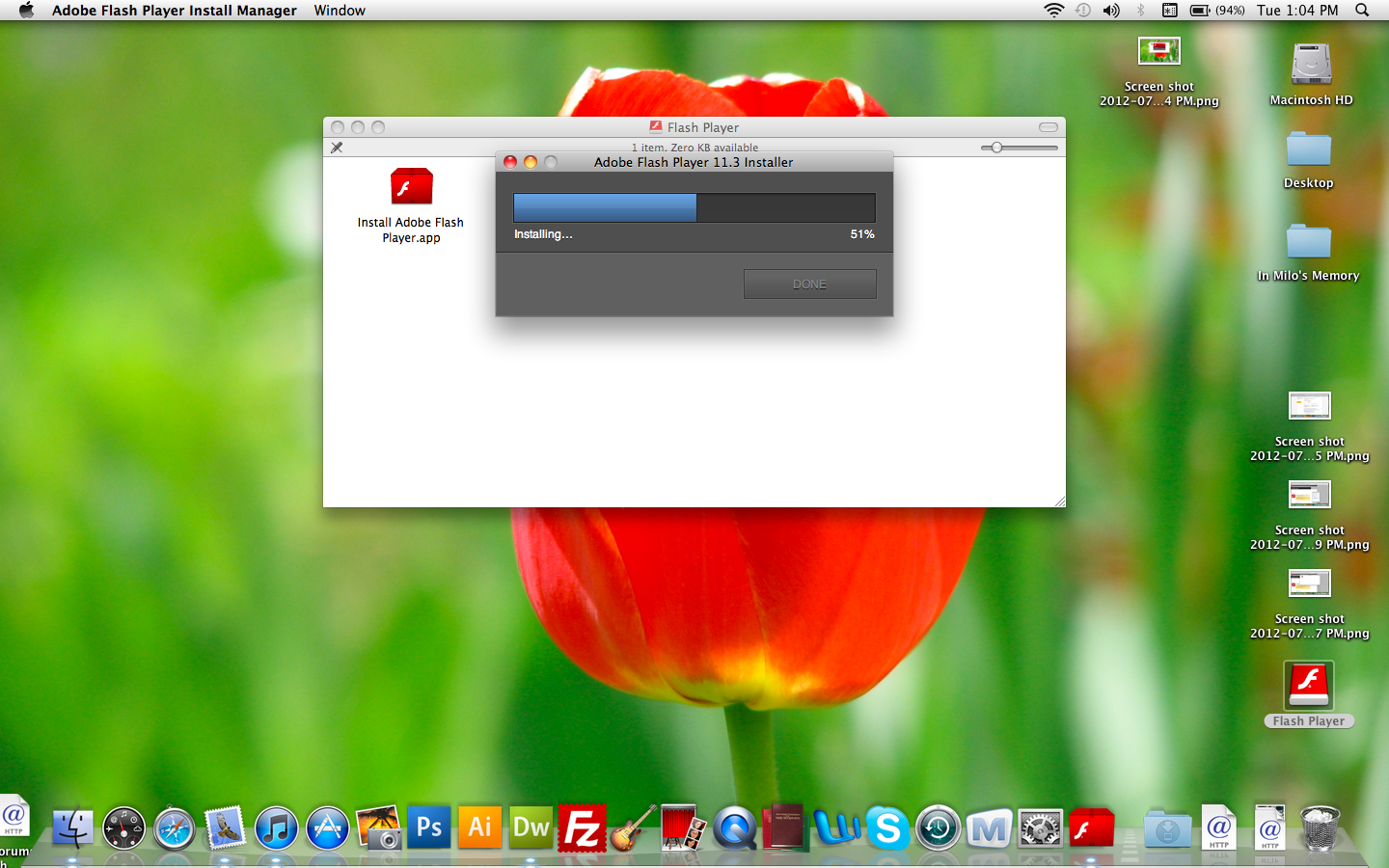1389x868 pixels.
Task: Open the photo and camera dock icon
Action: pyautogui.click(x=379, y=827)
